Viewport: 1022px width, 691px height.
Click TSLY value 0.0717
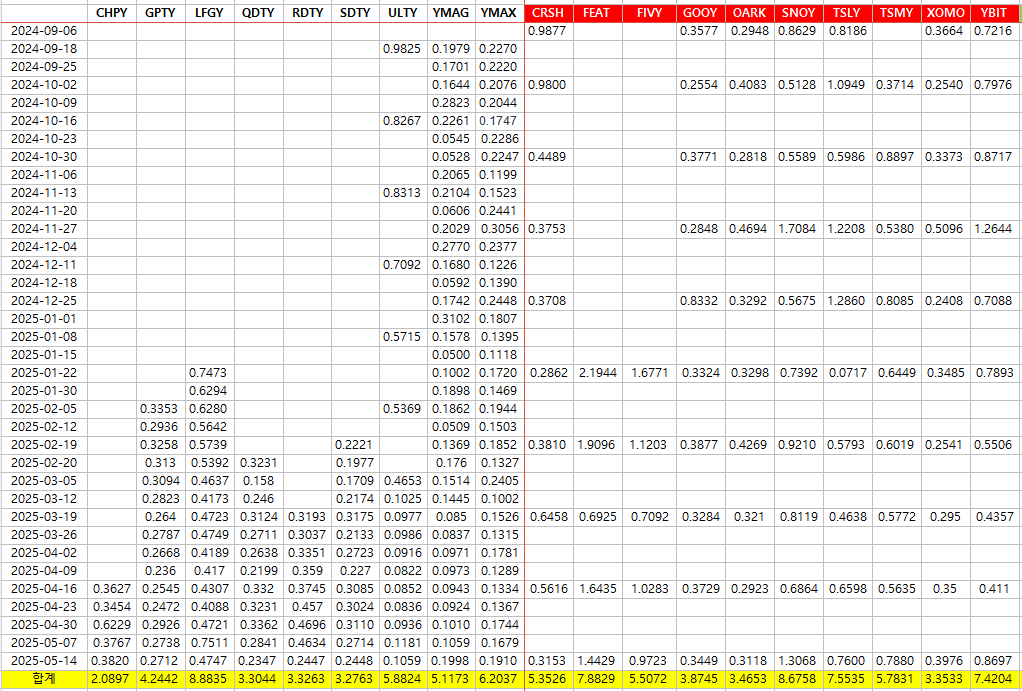(847, 373)
